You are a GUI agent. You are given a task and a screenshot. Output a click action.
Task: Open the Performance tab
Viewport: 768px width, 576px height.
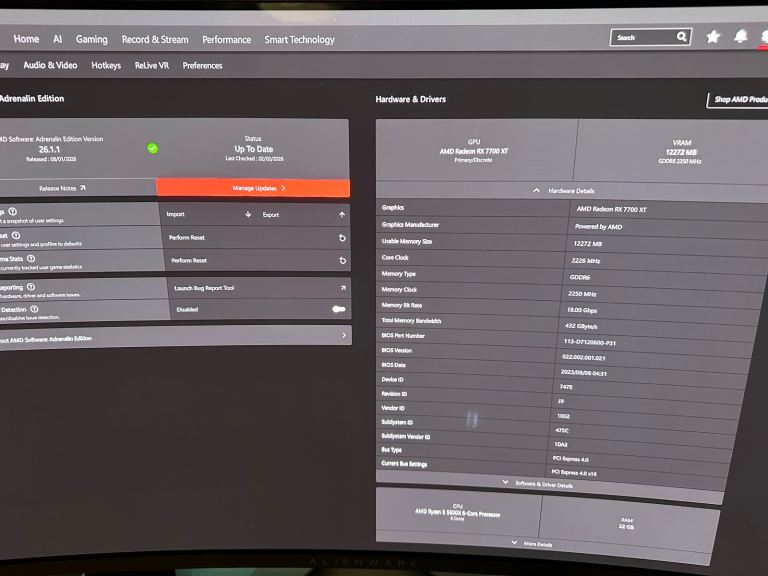pos(226,40)
